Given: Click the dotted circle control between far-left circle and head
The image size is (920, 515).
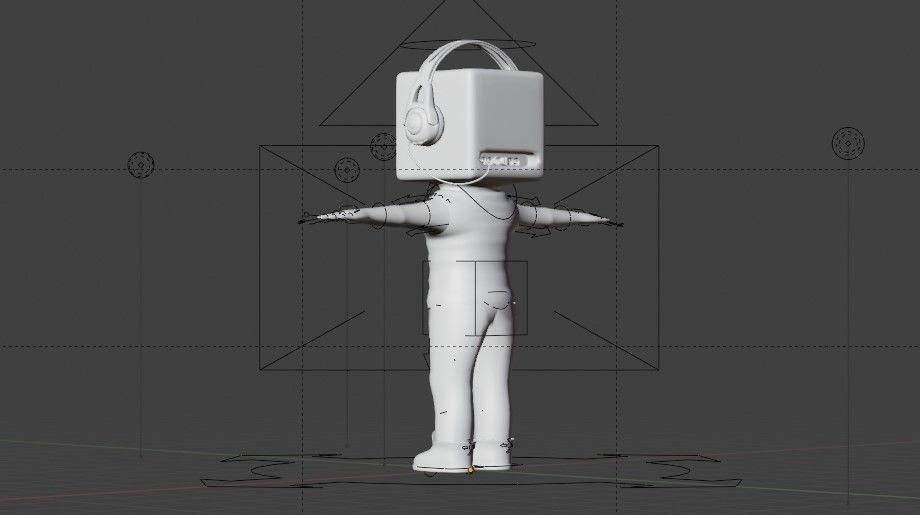Looking at the screenshot, I should (x=347, y=170).
